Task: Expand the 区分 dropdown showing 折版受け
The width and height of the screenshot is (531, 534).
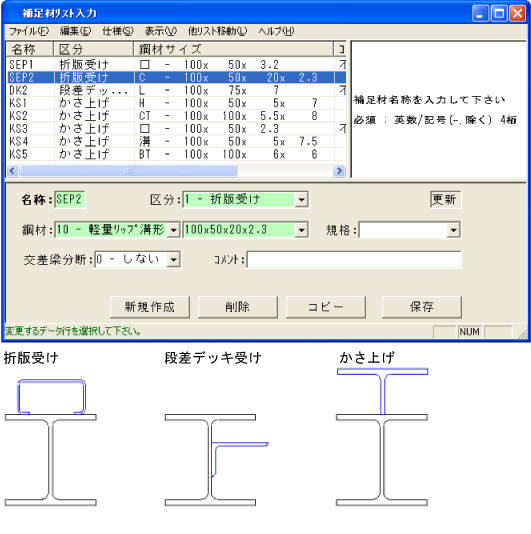Action: tap(301, 200)
